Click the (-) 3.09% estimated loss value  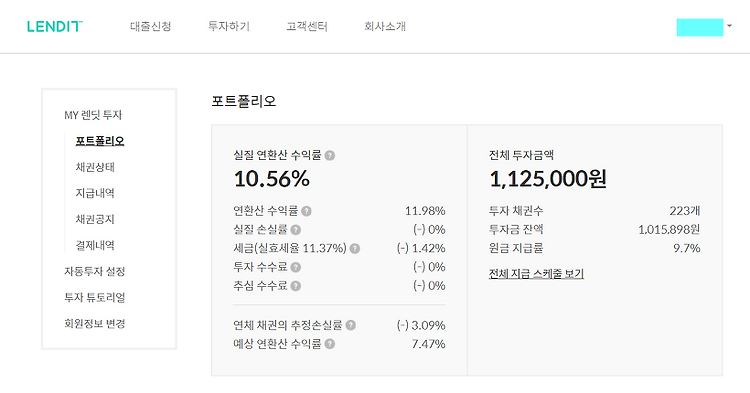[421, 325]
